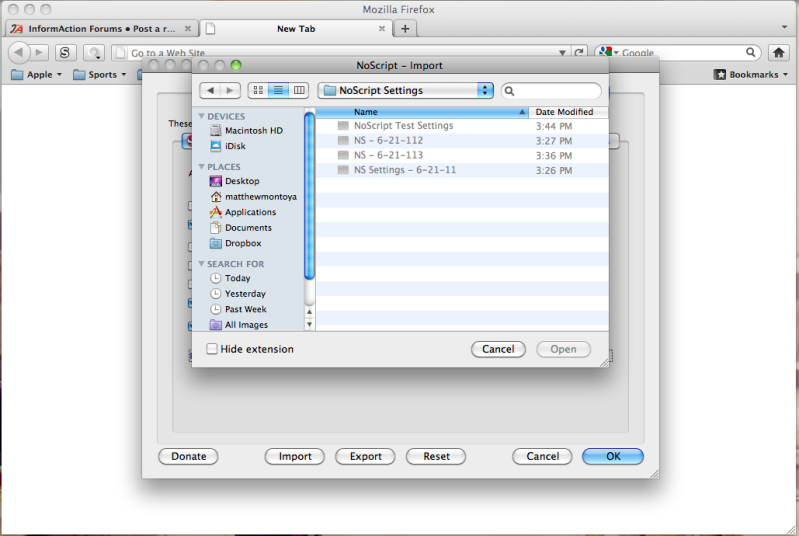The height and width of the screenshot is (536, 799).
Task: Select the file NS – 6-21-112
Action: 462,141
